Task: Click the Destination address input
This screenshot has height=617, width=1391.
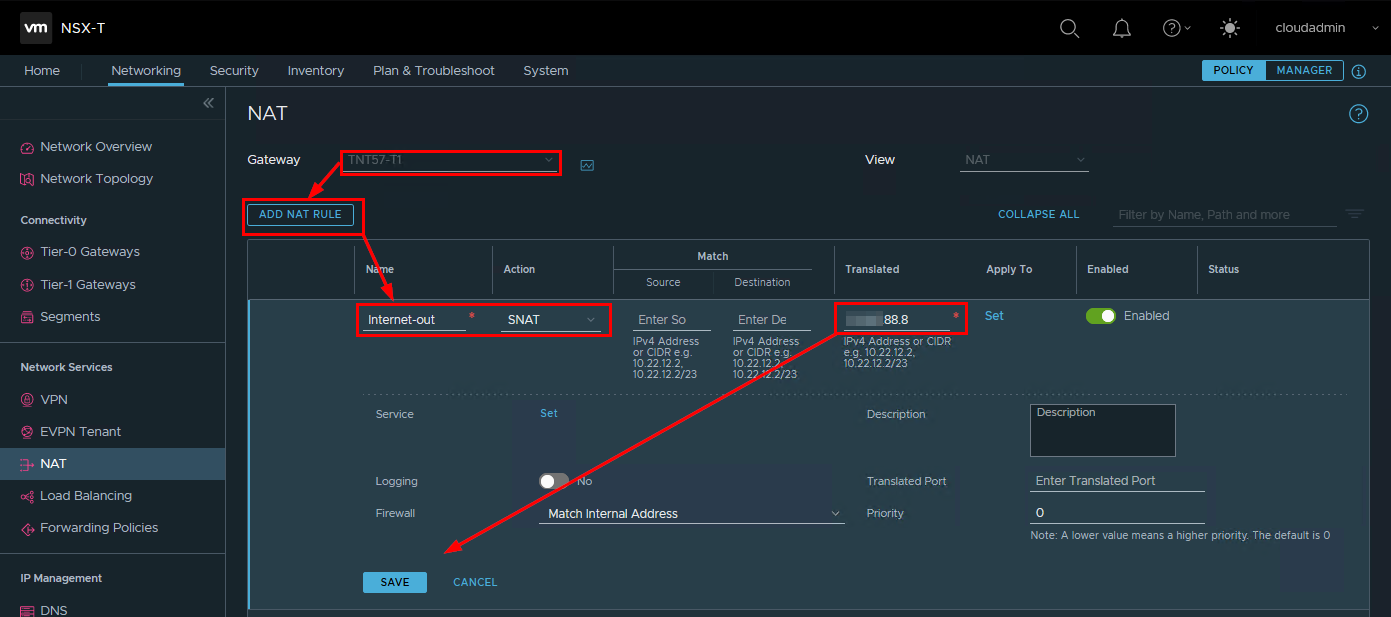Action: (771, 319)
